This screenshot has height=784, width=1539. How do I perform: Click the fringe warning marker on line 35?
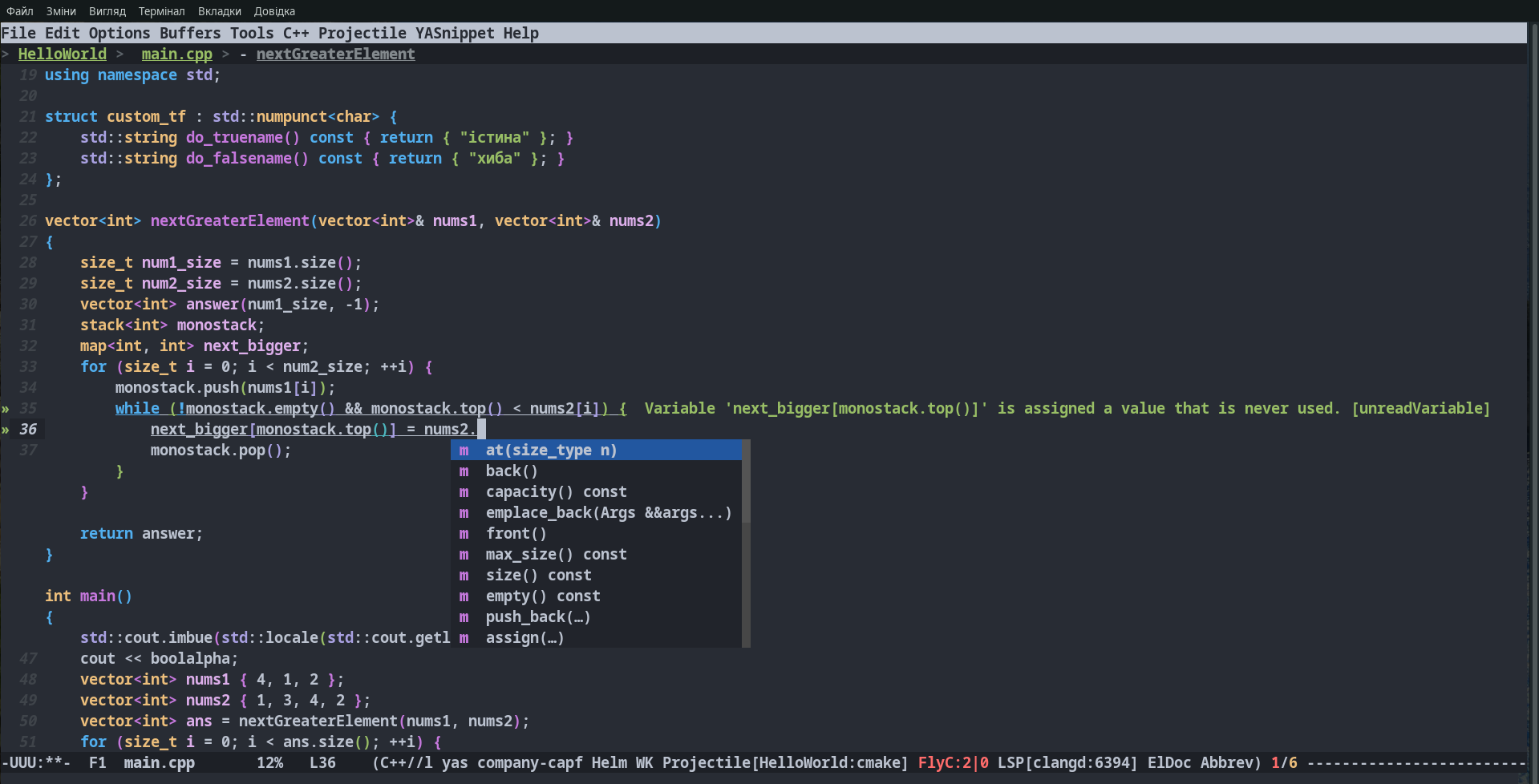pos(6,409)
